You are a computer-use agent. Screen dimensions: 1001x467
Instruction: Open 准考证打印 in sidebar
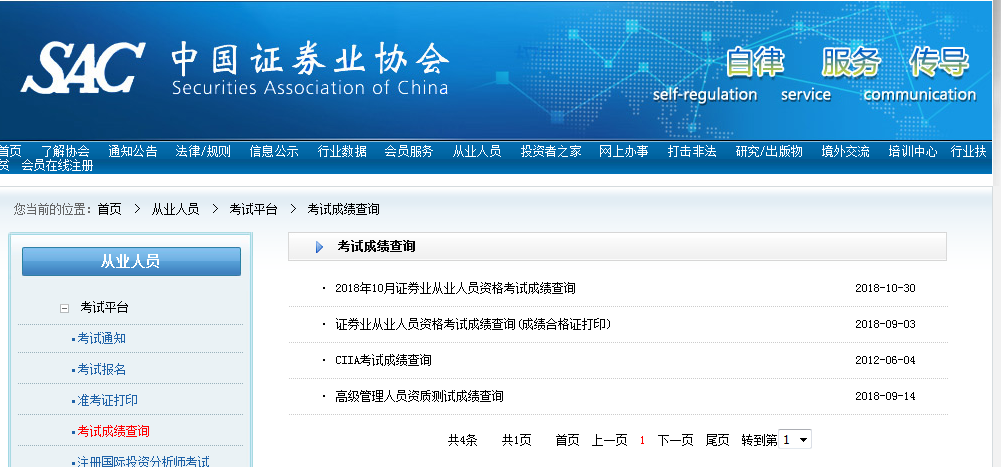click(x=107, y=401)
